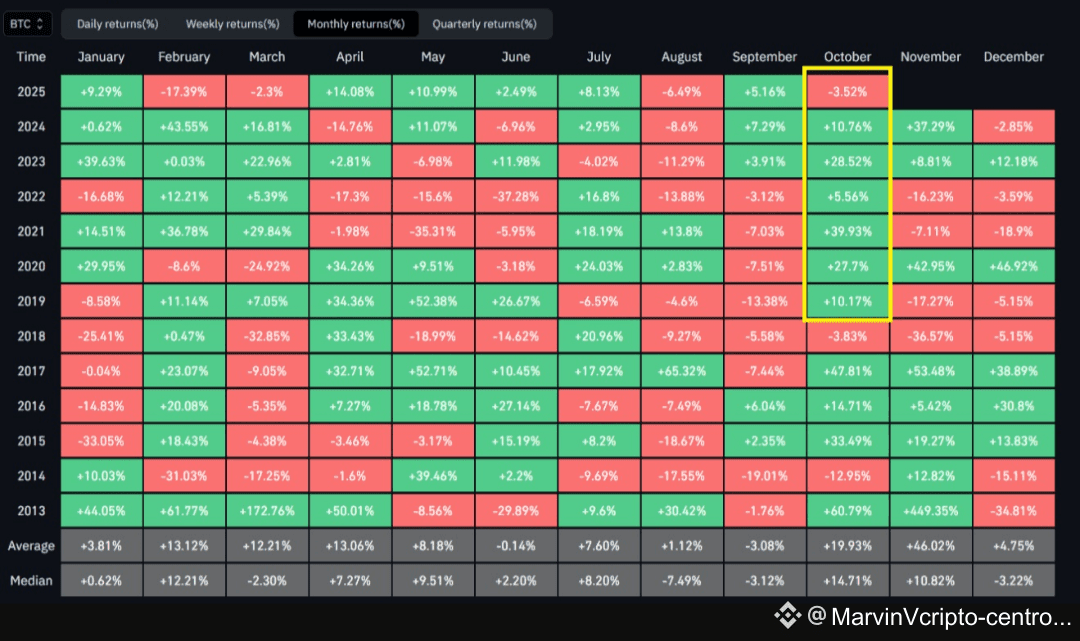Select the December 2016 cell +30.8%
Image resolution: width=1080 pixels, height=641 pixels.
[1013, 406]
